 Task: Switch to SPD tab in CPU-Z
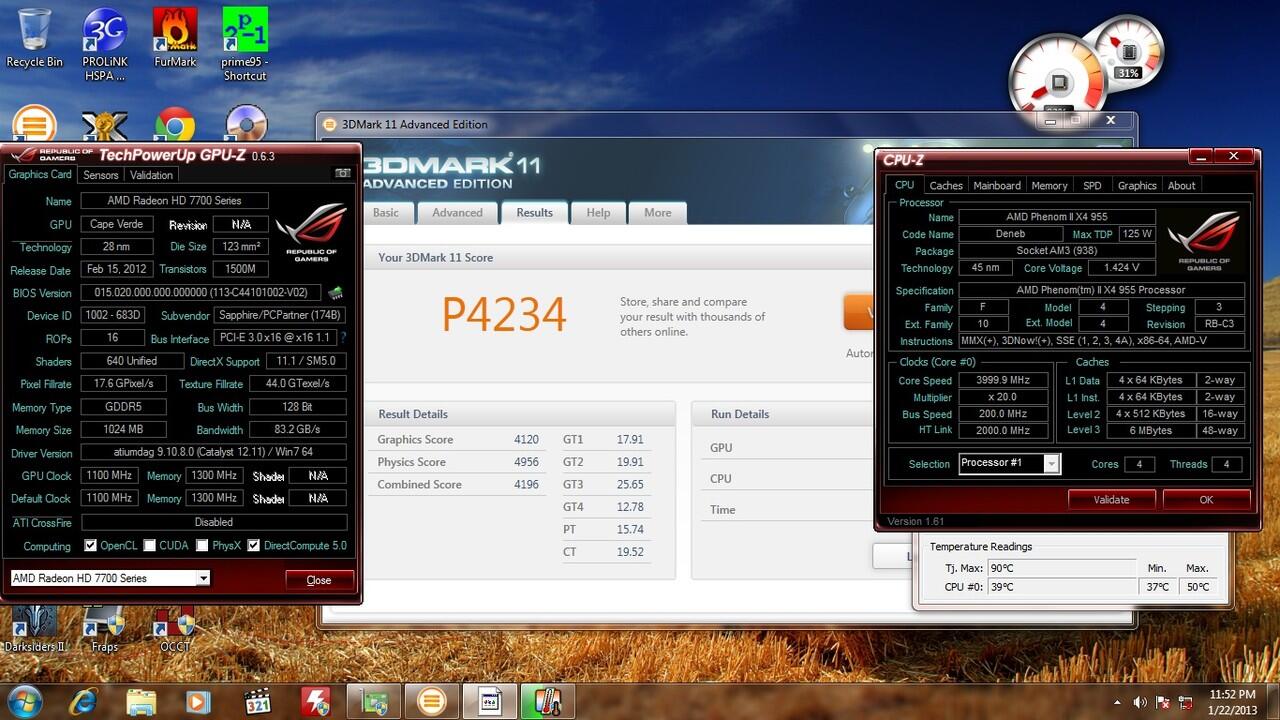click(x=1092, y=185)
